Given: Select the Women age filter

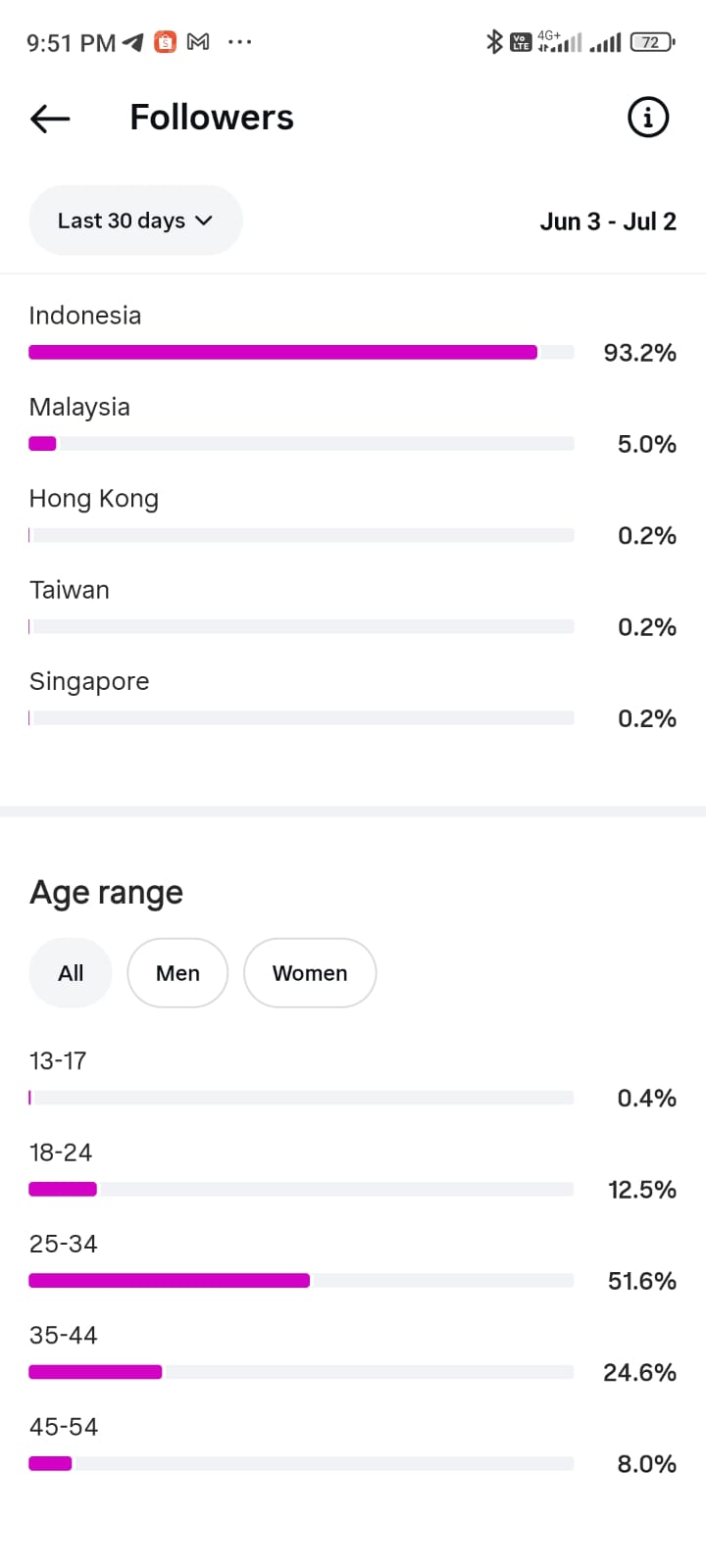Looking at the screenshot, I should click(x=310, y=973).
